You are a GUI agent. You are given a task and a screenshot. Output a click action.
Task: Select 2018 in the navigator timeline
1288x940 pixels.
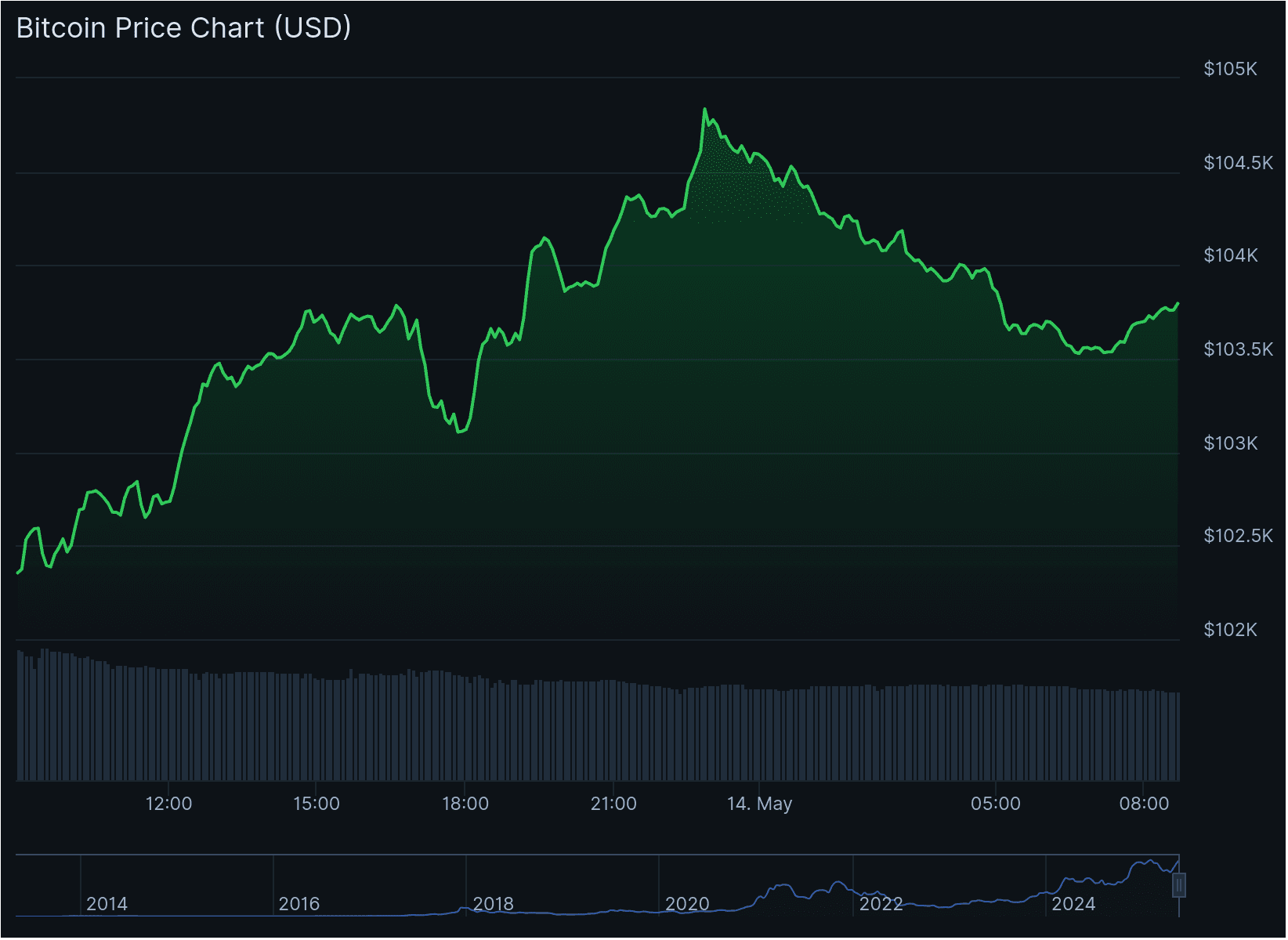494,904
